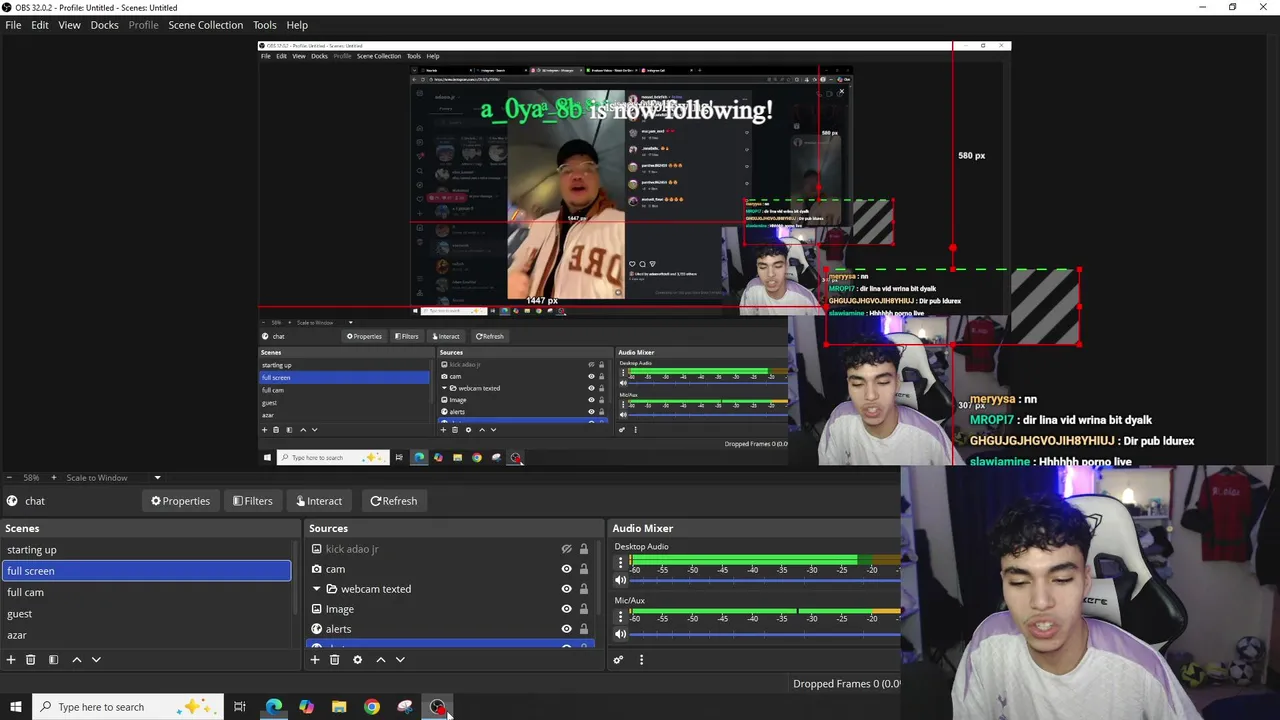Open the Docks menu

point(104,25)
